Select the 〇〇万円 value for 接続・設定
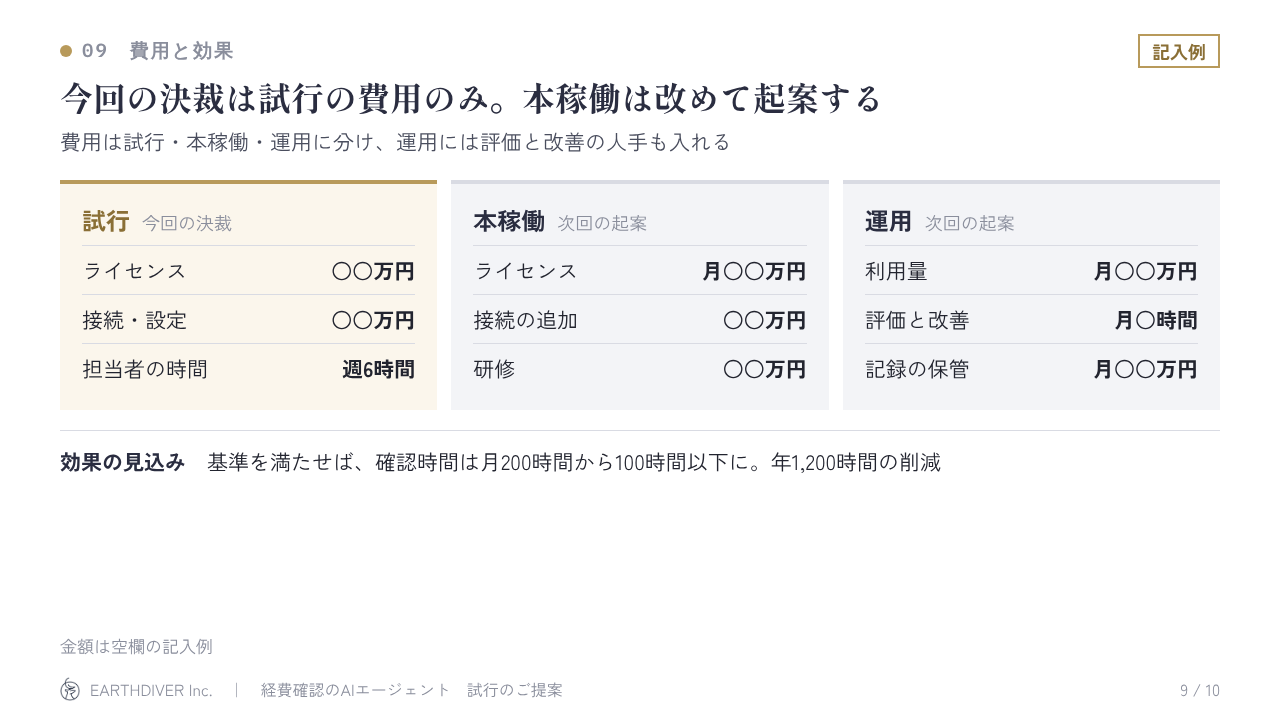The width and height of the screenshot is (1280, 720). (373, 320)
